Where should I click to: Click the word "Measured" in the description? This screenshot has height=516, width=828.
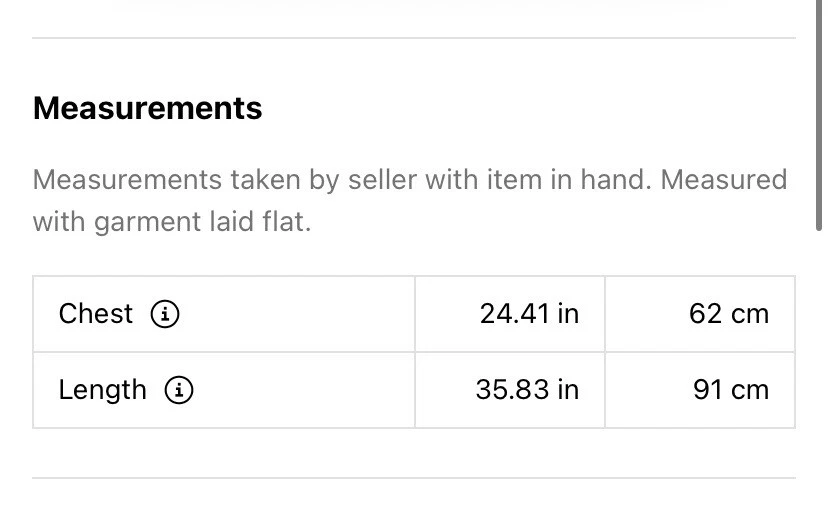tap(724, 180)
